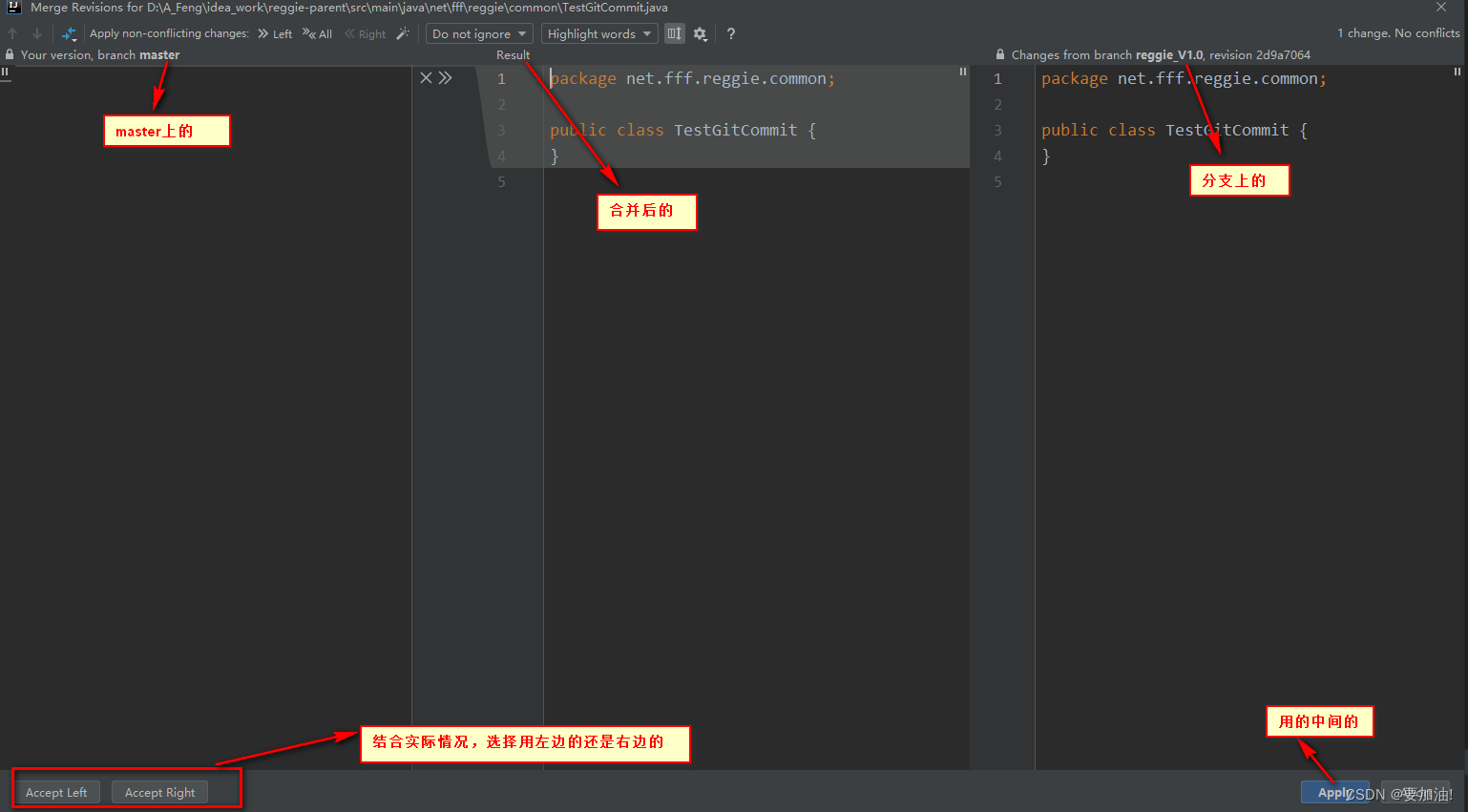
Task: Click the '1 change. No conflicts' status text
Action: (x=1398, y=33)
